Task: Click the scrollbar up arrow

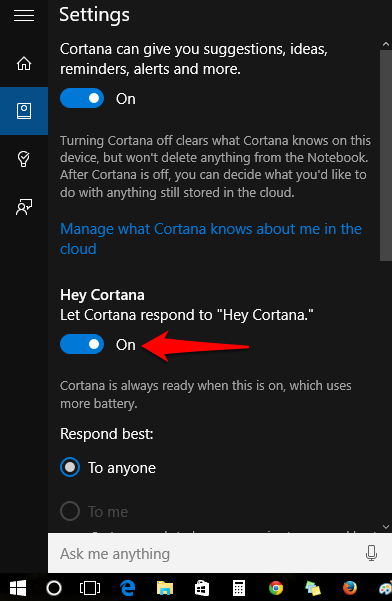Action: click(385, 44)
